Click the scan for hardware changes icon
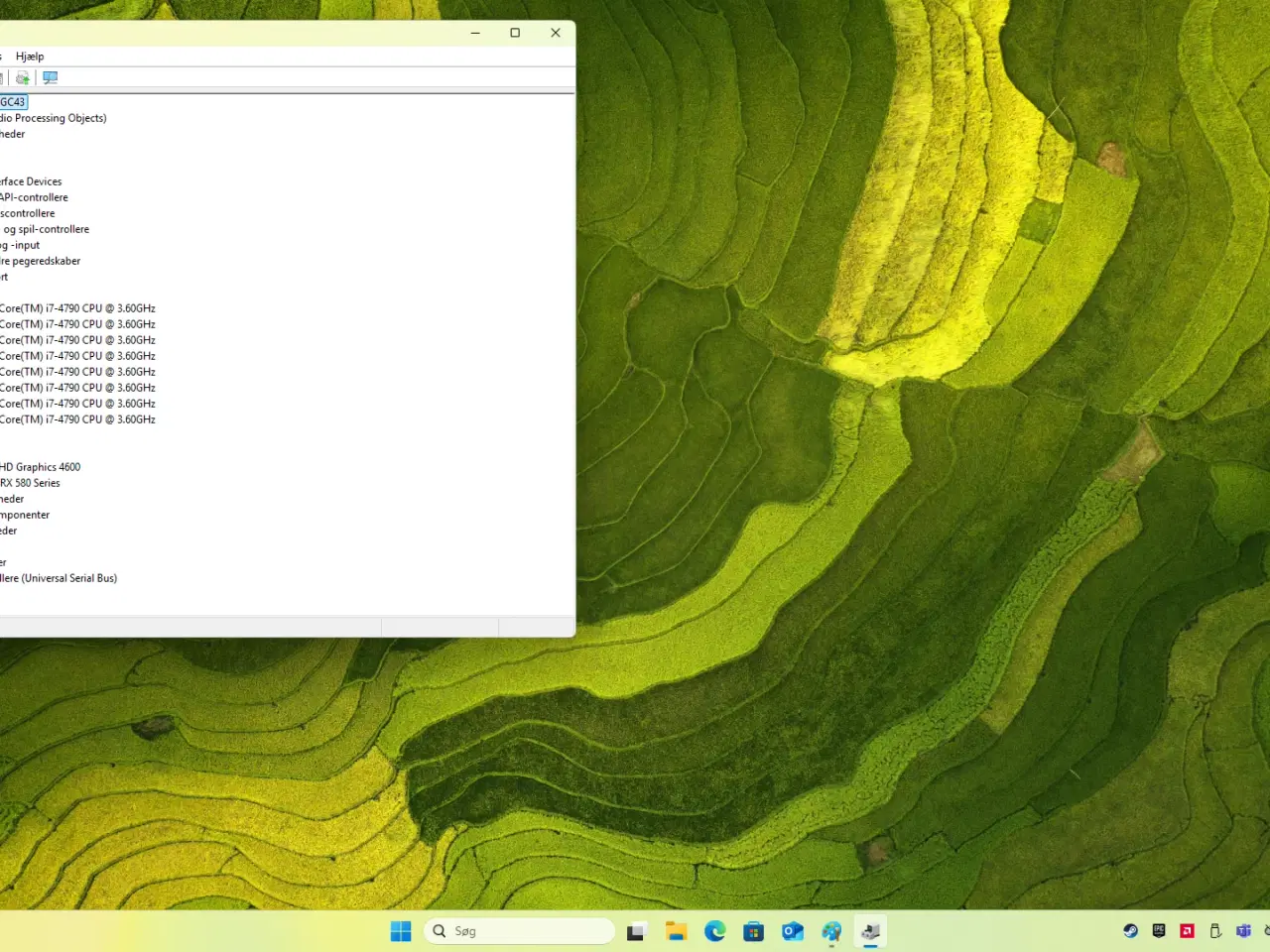The width and height of the screenshot is (1270, 952). pyautogui.click(x=51, y=78)
